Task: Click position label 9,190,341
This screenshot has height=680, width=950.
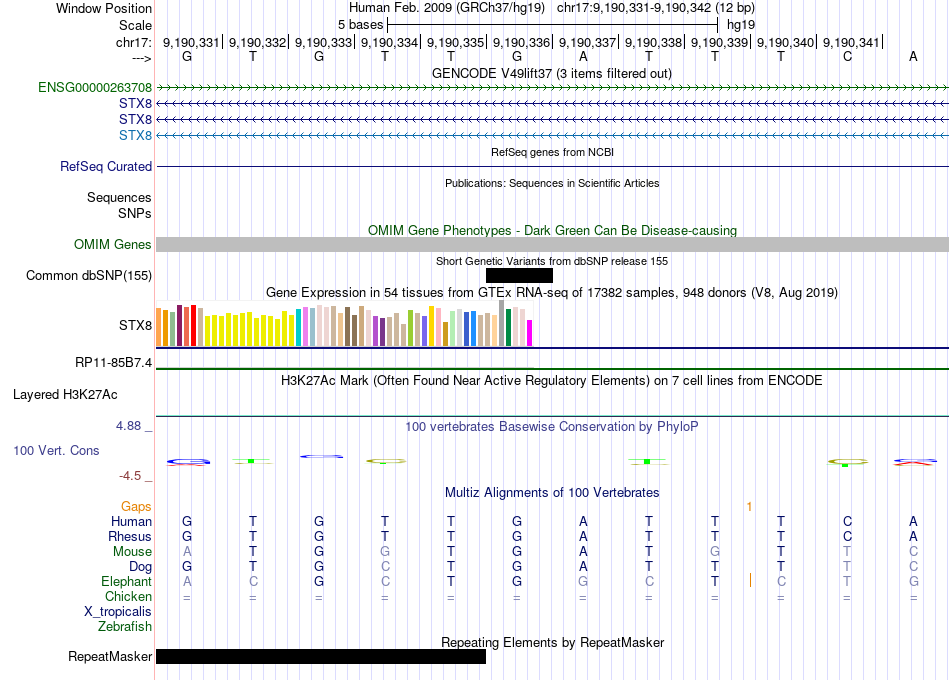Action: point(851,42)
